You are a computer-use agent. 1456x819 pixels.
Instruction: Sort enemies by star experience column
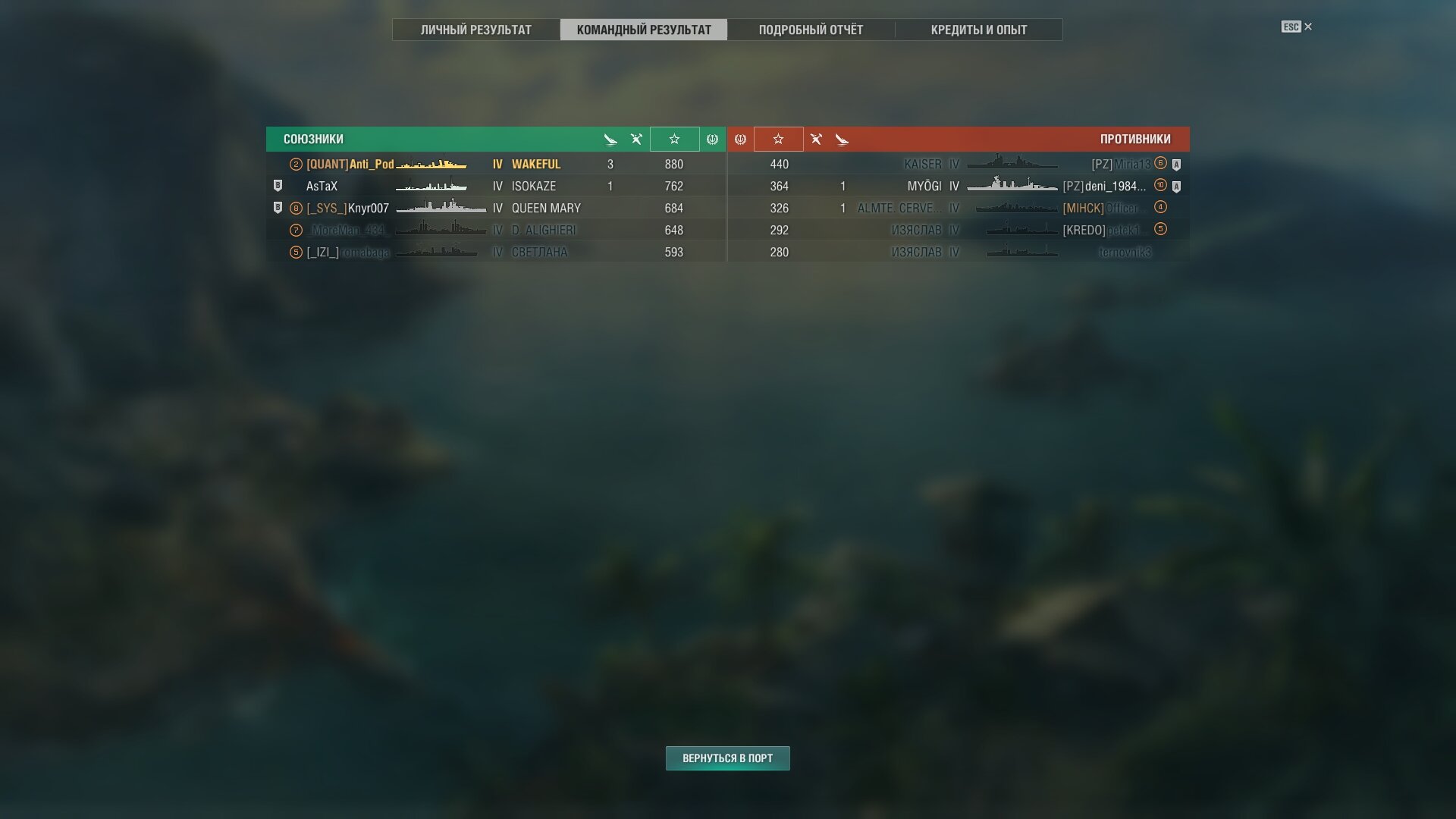[x=778, y=140]
